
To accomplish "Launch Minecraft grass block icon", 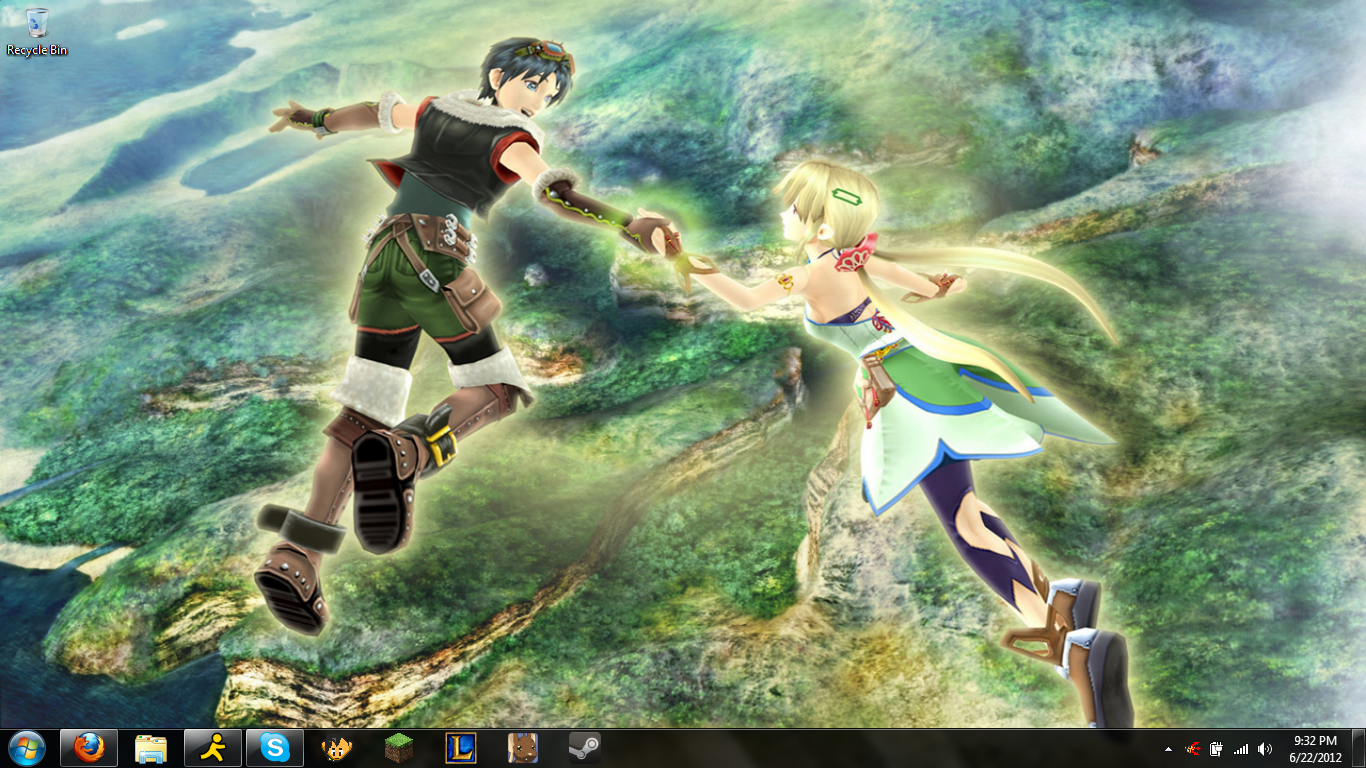I will point(399,748).
